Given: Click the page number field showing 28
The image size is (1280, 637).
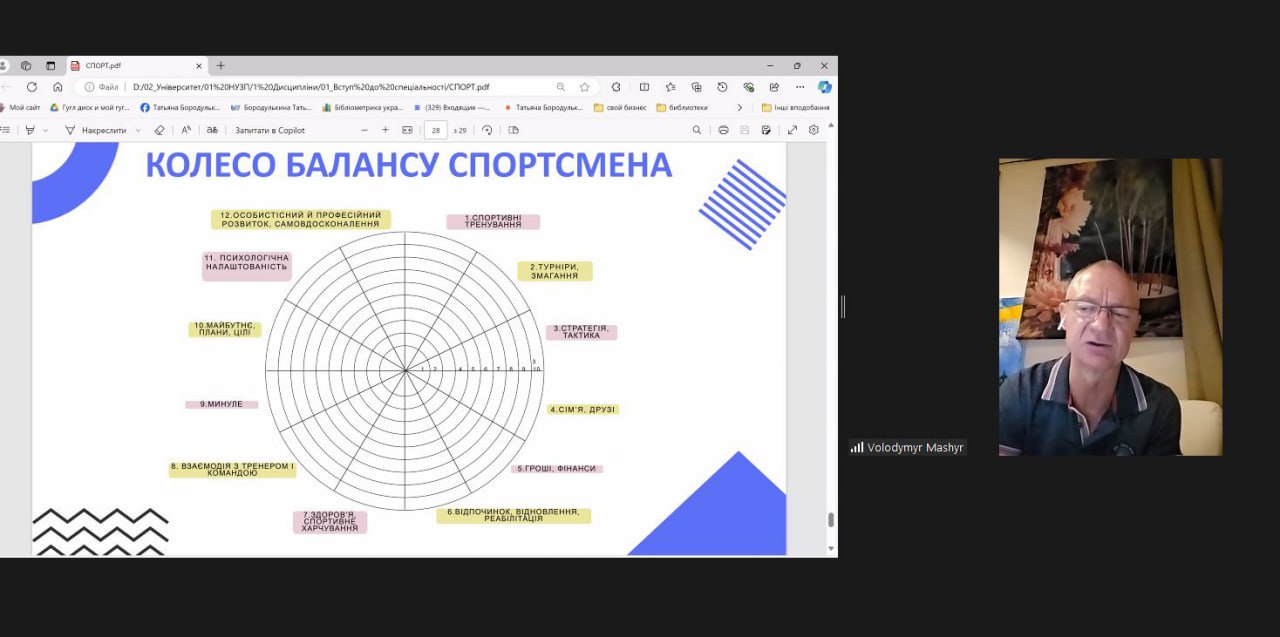Looking at the screenshot, I should (435, 130).
